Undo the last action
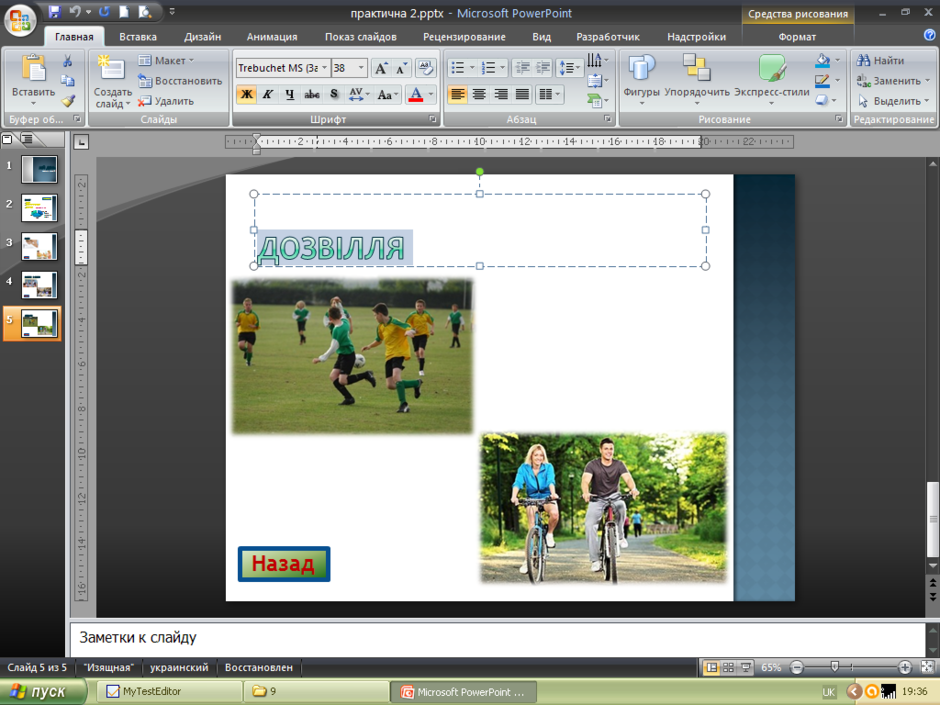940x705 pixels. point(74,12)
